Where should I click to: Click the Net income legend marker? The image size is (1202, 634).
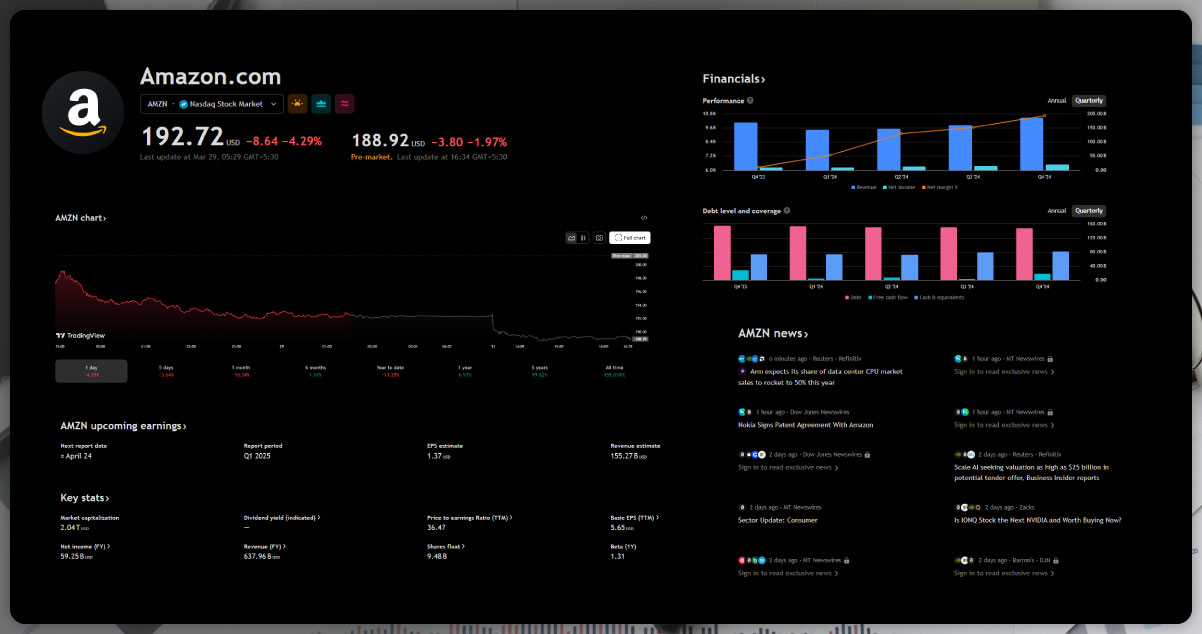tap(886, 187)
